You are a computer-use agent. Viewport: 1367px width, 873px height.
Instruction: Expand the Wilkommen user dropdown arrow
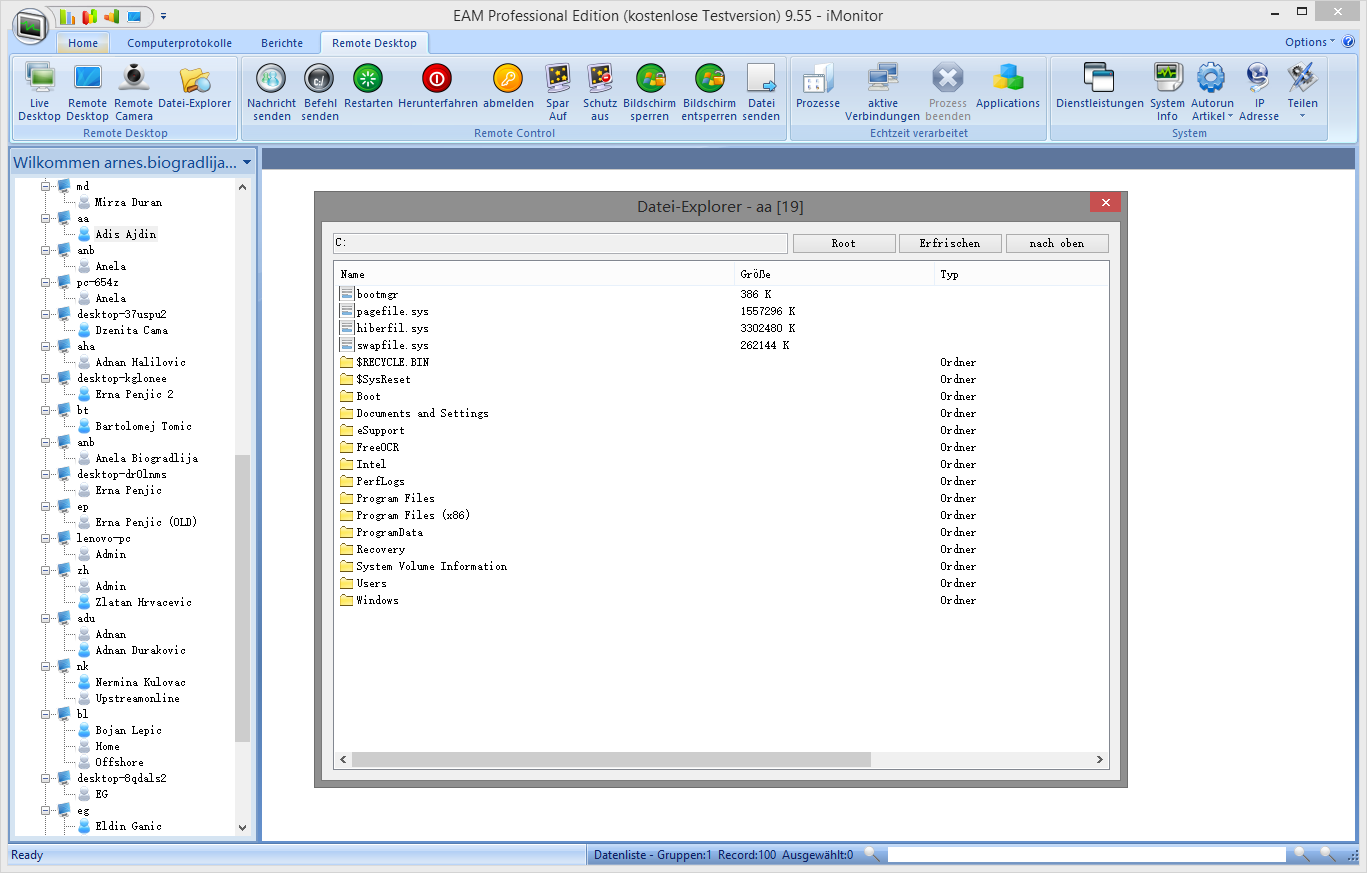[246, 162]
